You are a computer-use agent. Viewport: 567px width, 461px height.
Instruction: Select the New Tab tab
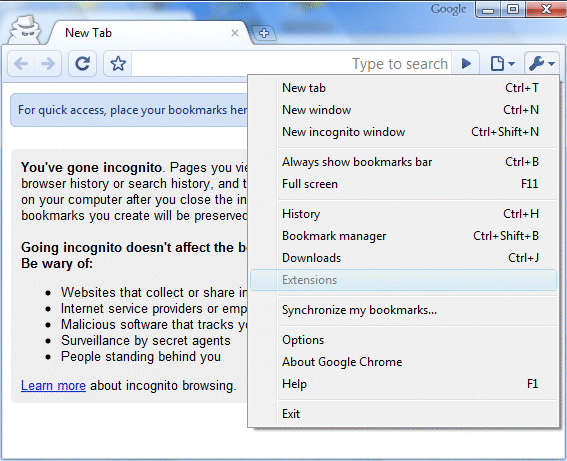[x=145, y=33]
